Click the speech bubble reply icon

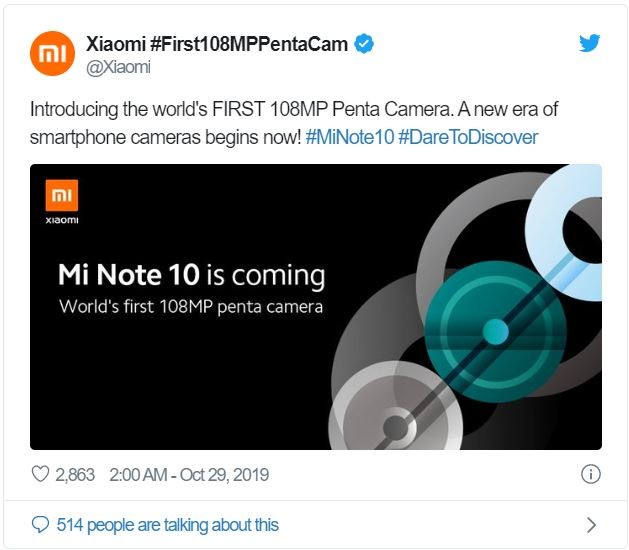click(x=40, y=524)
